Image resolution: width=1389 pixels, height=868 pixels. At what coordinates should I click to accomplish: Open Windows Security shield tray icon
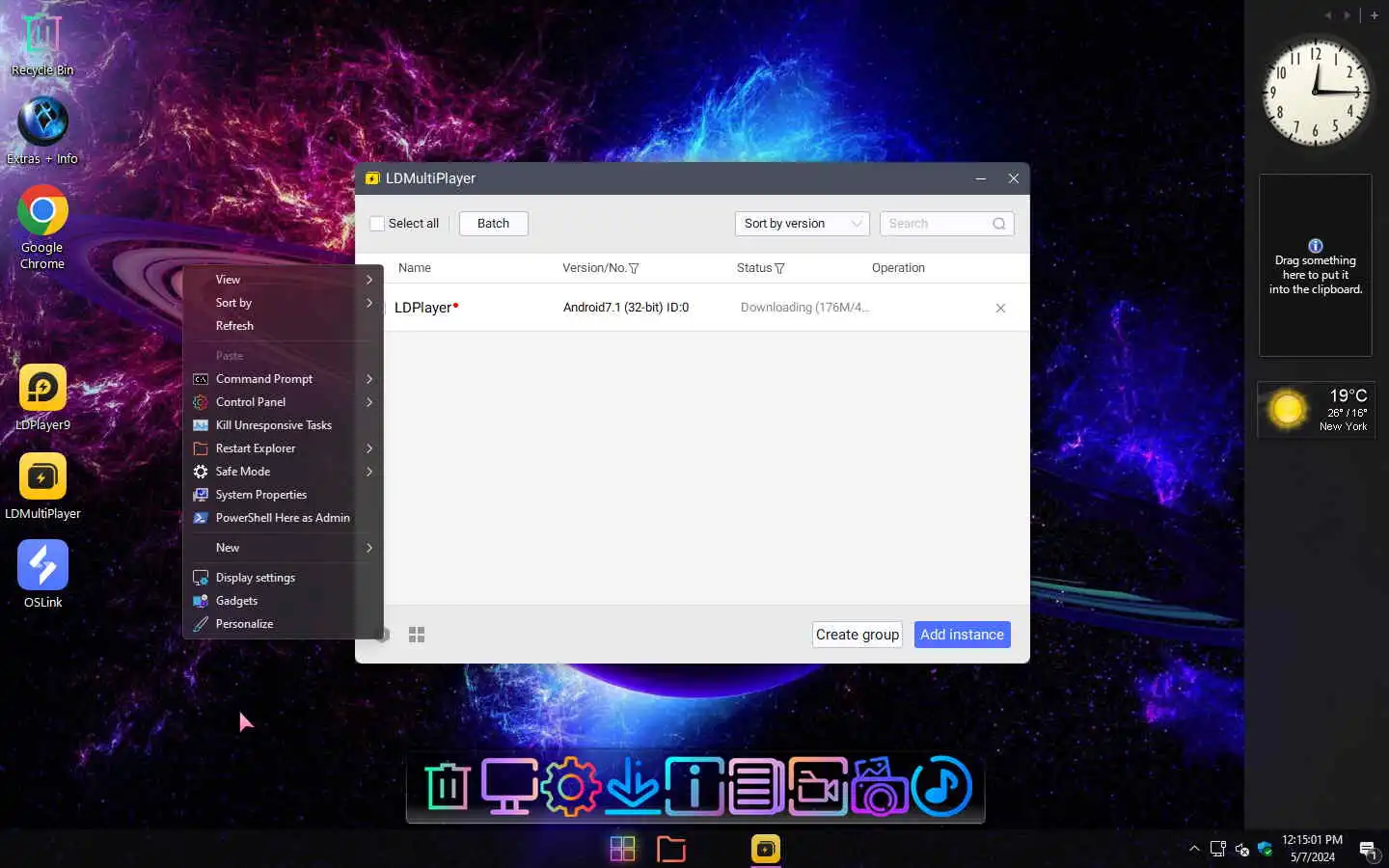click(1265, 849)
